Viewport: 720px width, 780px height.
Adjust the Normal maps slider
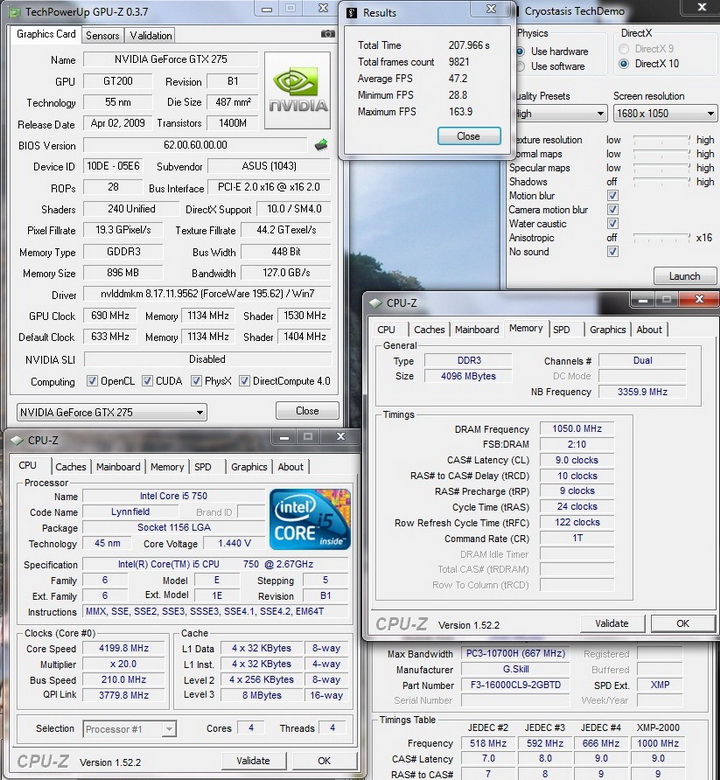click(662, 154)
